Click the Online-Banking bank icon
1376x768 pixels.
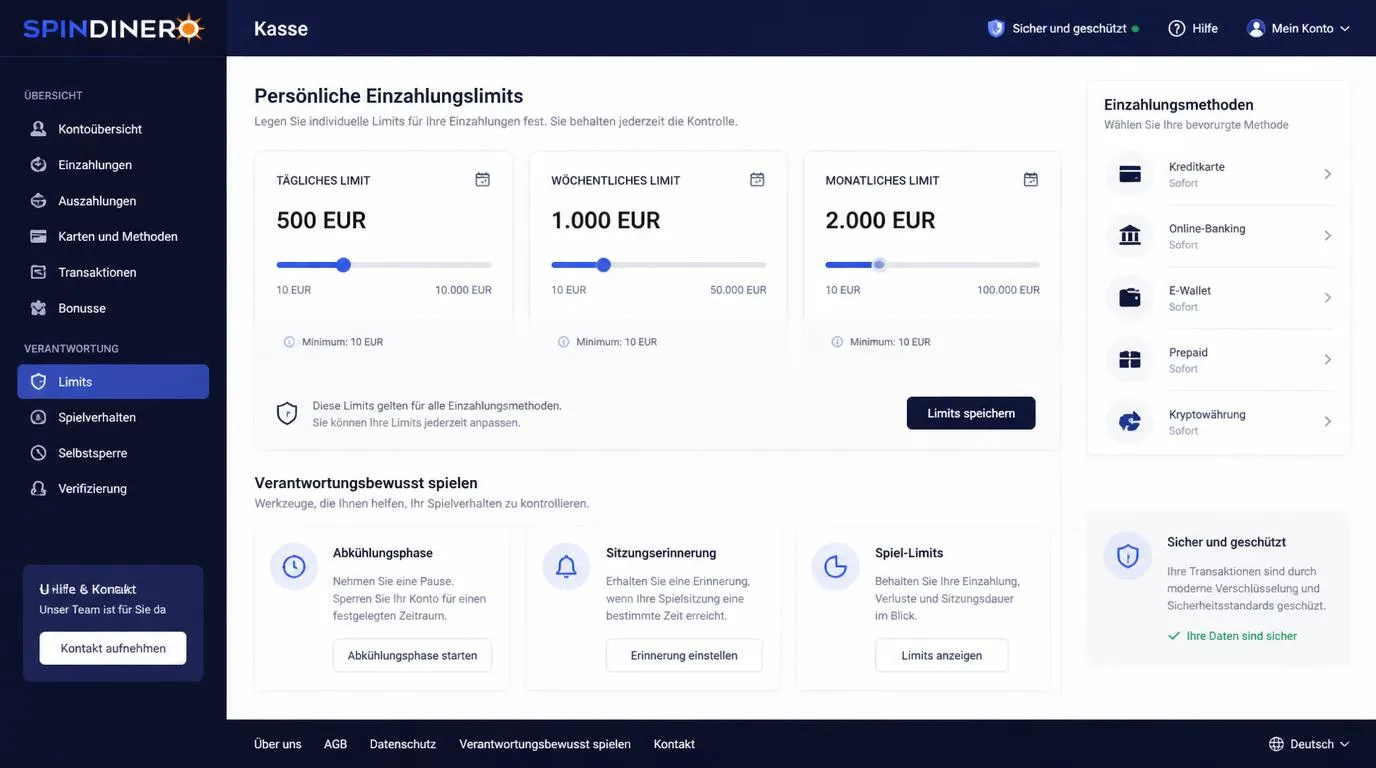(1130, 236)
